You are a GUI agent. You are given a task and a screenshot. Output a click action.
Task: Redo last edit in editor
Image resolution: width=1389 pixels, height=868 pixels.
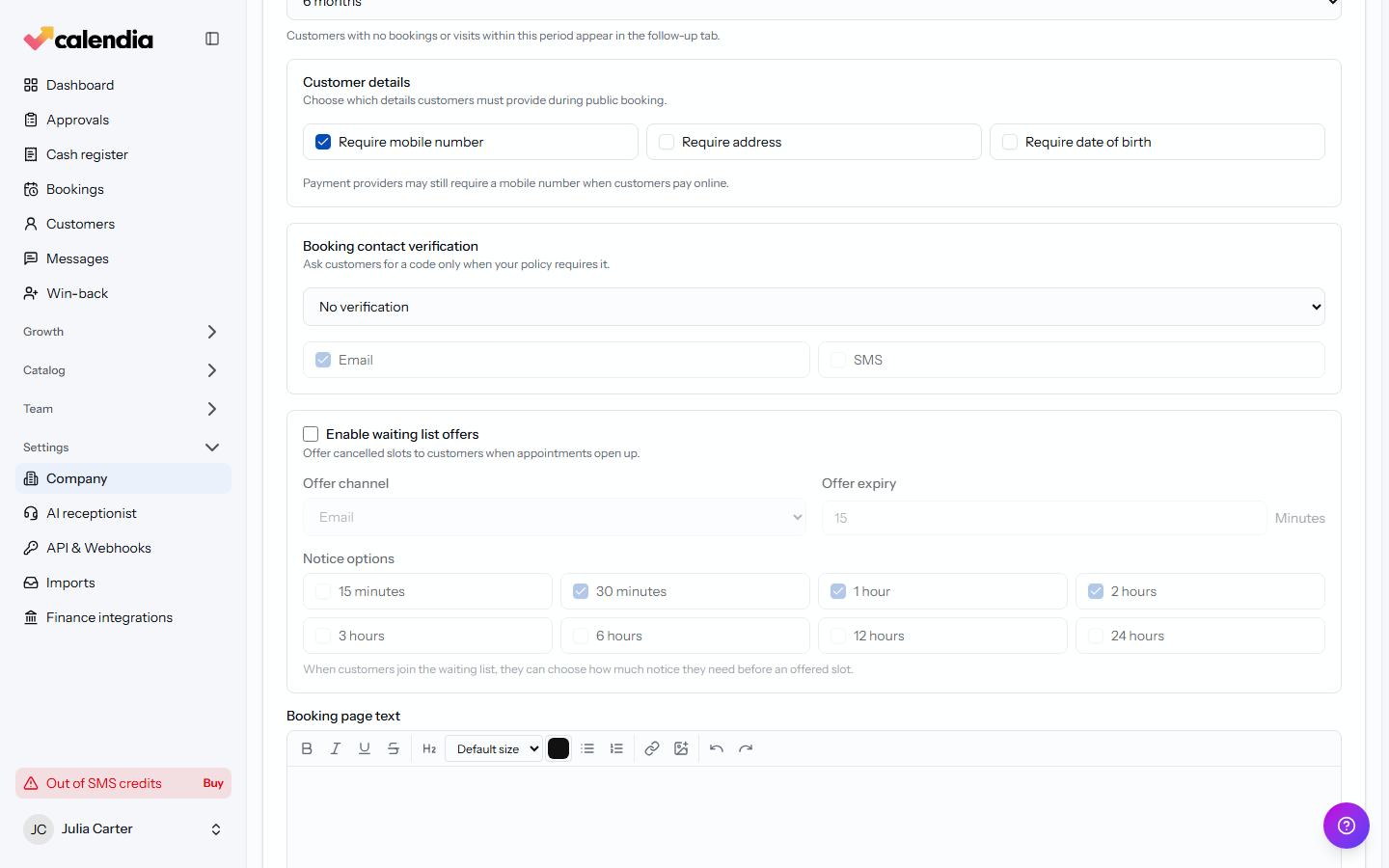click(746, 748)
